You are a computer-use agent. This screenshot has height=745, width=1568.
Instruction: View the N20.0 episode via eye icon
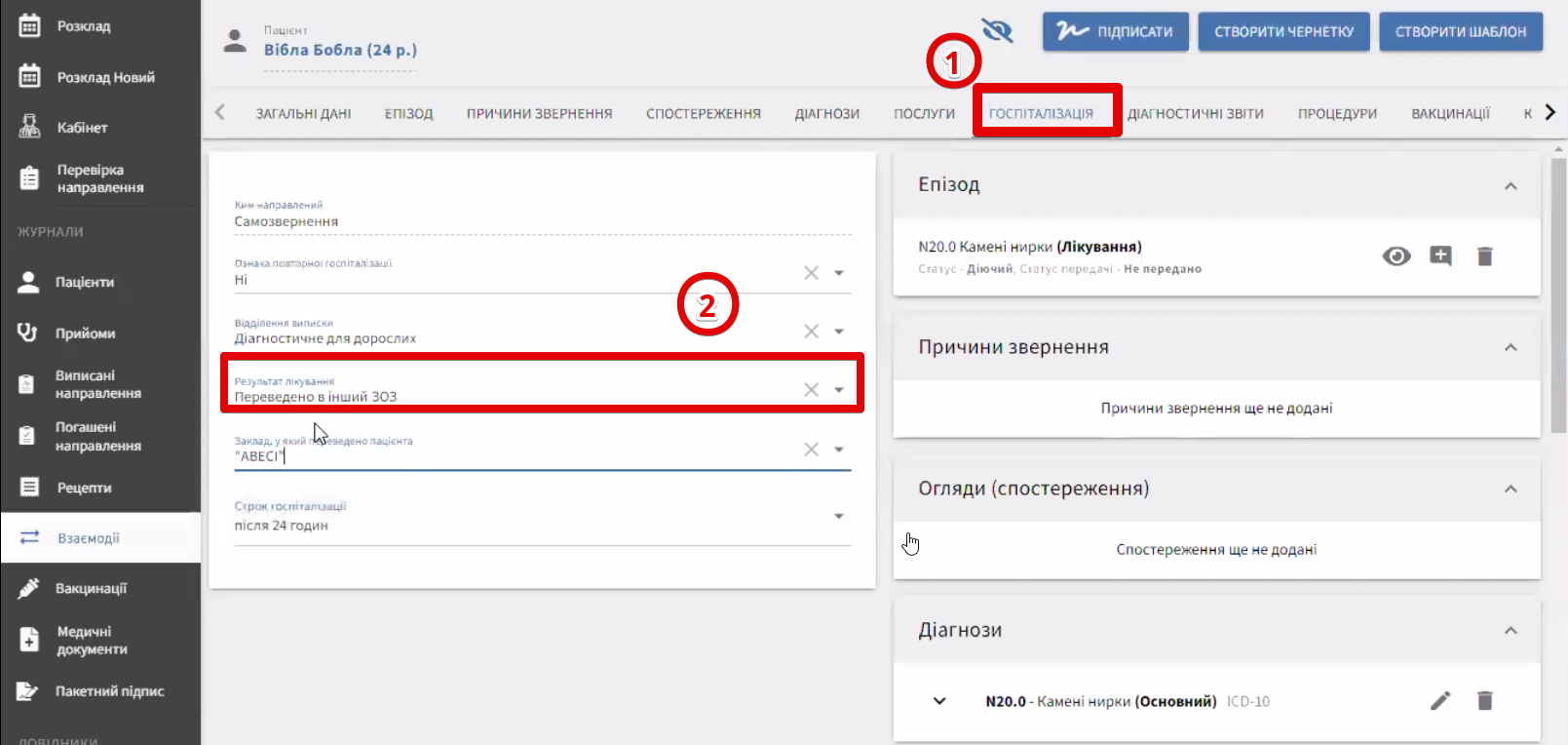coord(1396,256)
